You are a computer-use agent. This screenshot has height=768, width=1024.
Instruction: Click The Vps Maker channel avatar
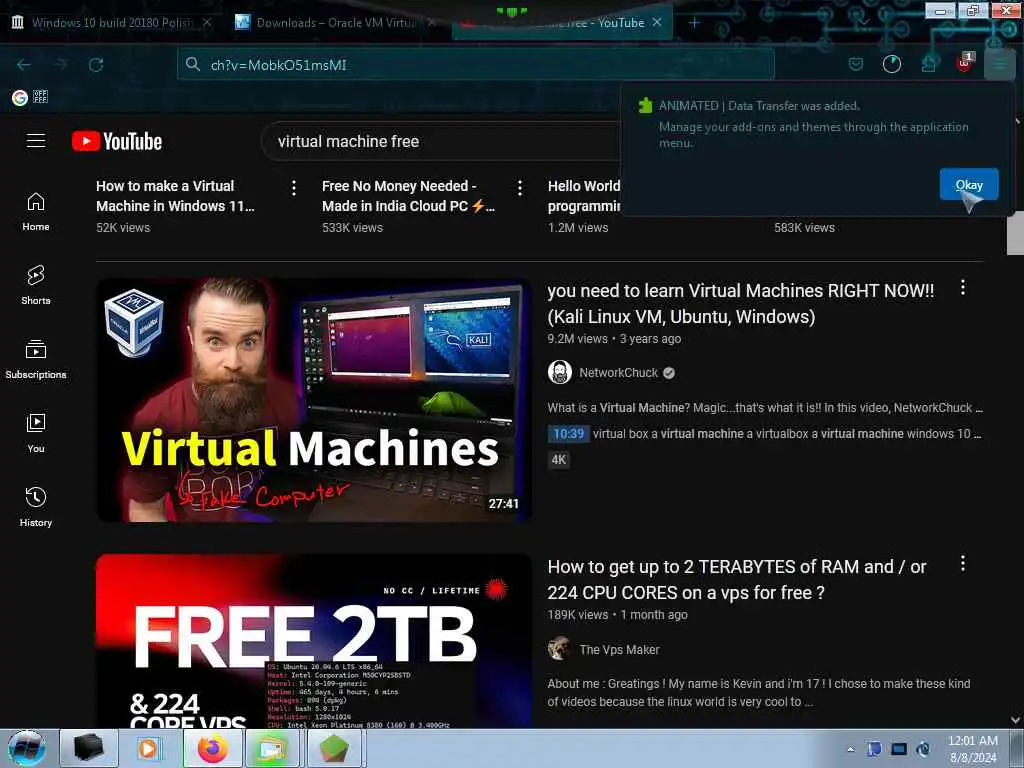[x=560, y=649]
